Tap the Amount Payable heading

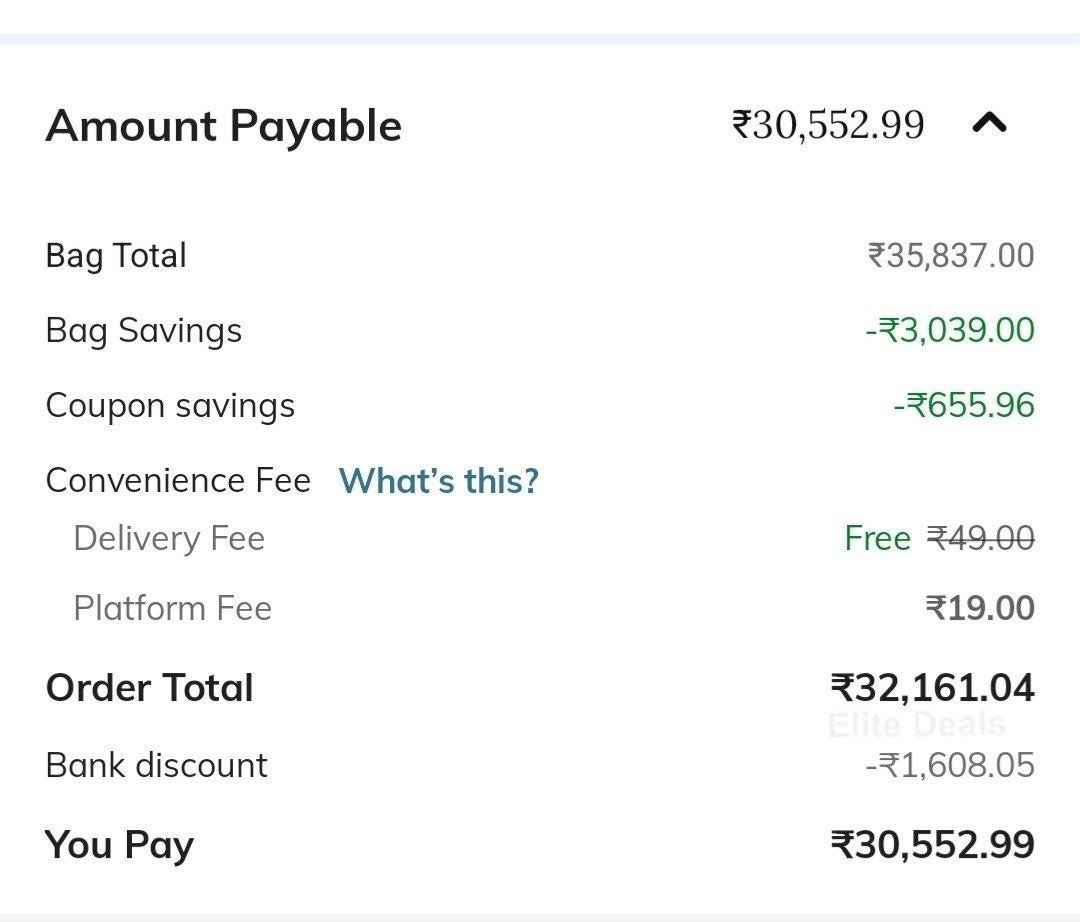coord(223,126)
